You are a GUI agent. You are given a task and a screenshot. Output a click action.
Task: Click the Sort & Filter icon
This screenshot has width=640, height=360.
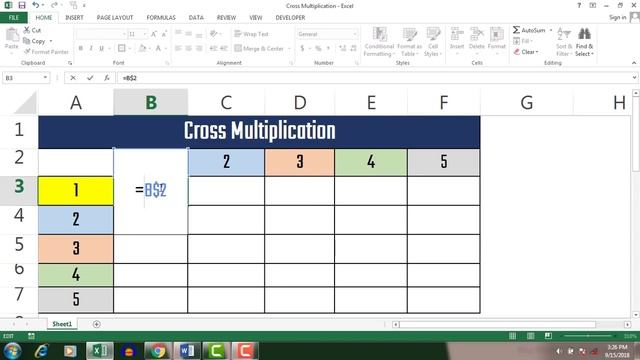(x=564, y=34)
